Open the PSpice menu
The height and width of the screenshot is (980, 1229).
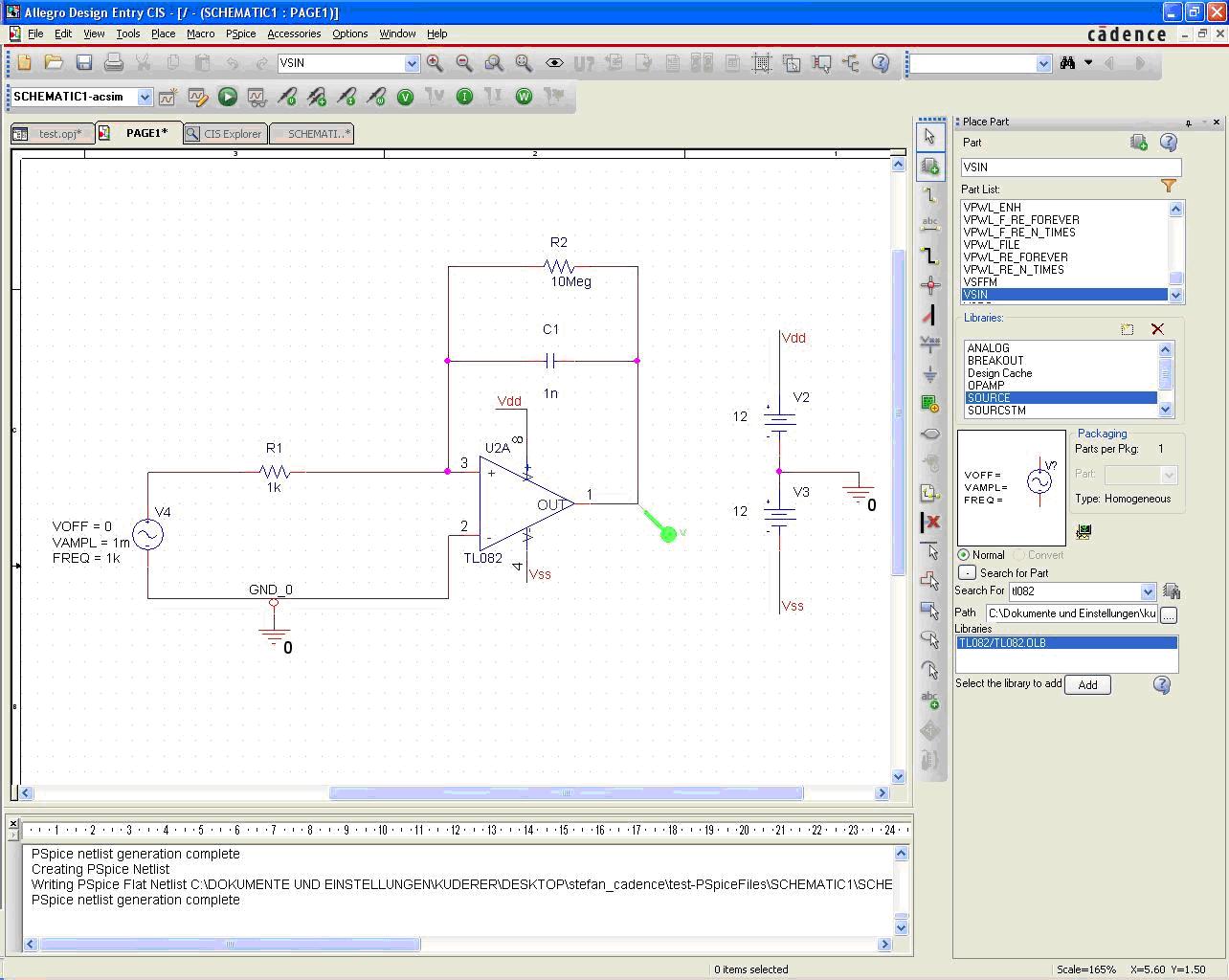(240, 33)
